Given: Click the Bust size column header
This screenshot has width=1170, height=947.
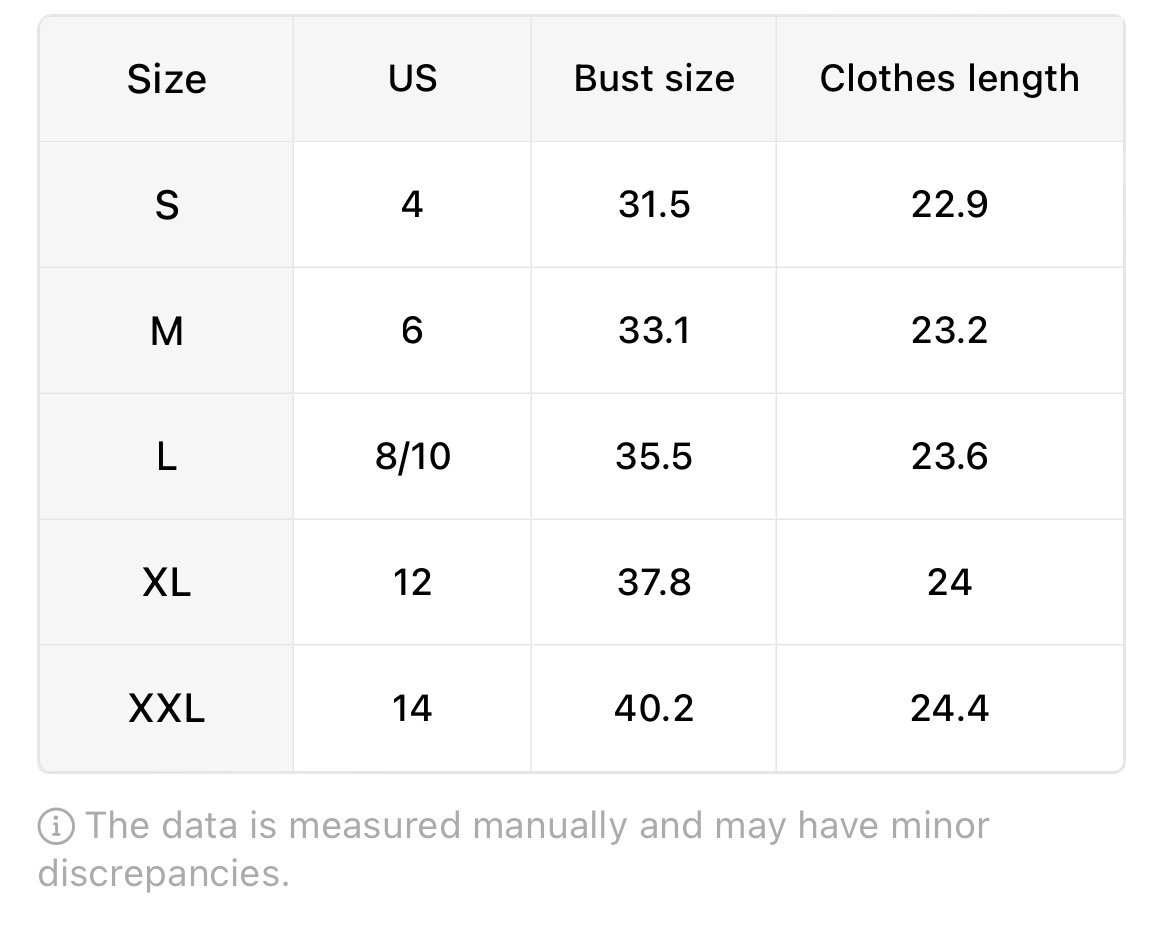Looking at the screenshot, I should 654,79.
